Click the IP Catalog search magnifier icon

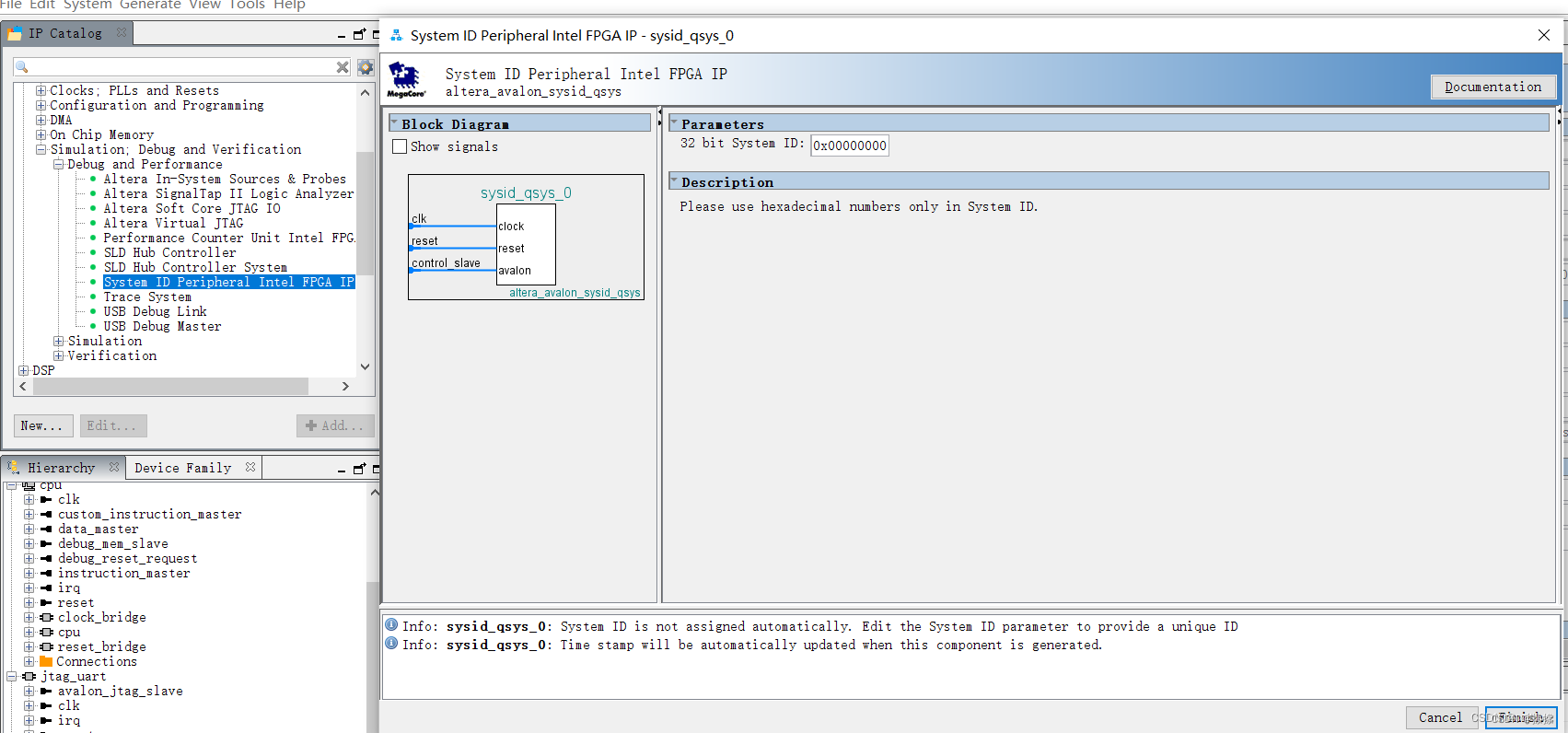[22, 67]
